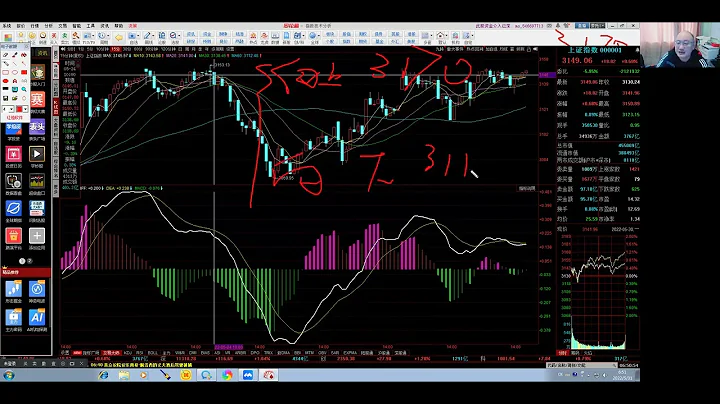
Task: Switch chart to 15分 period tab
Action: click(116, 49)
